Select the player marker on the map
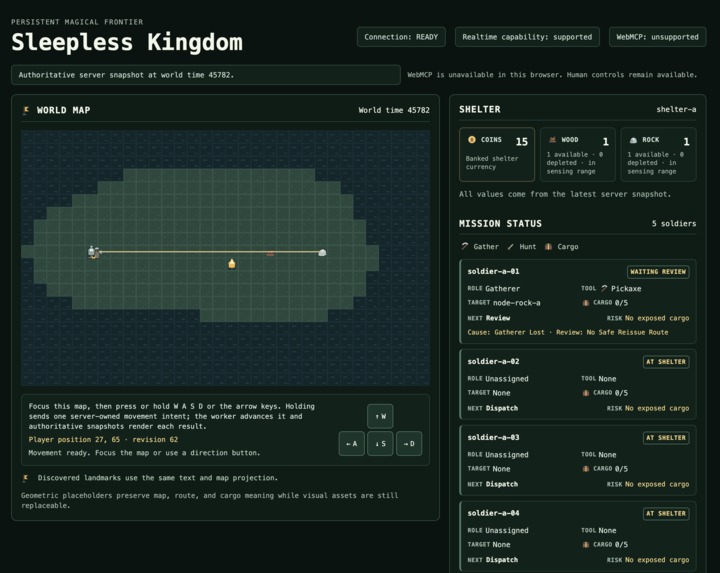 (x=93, y=252)
